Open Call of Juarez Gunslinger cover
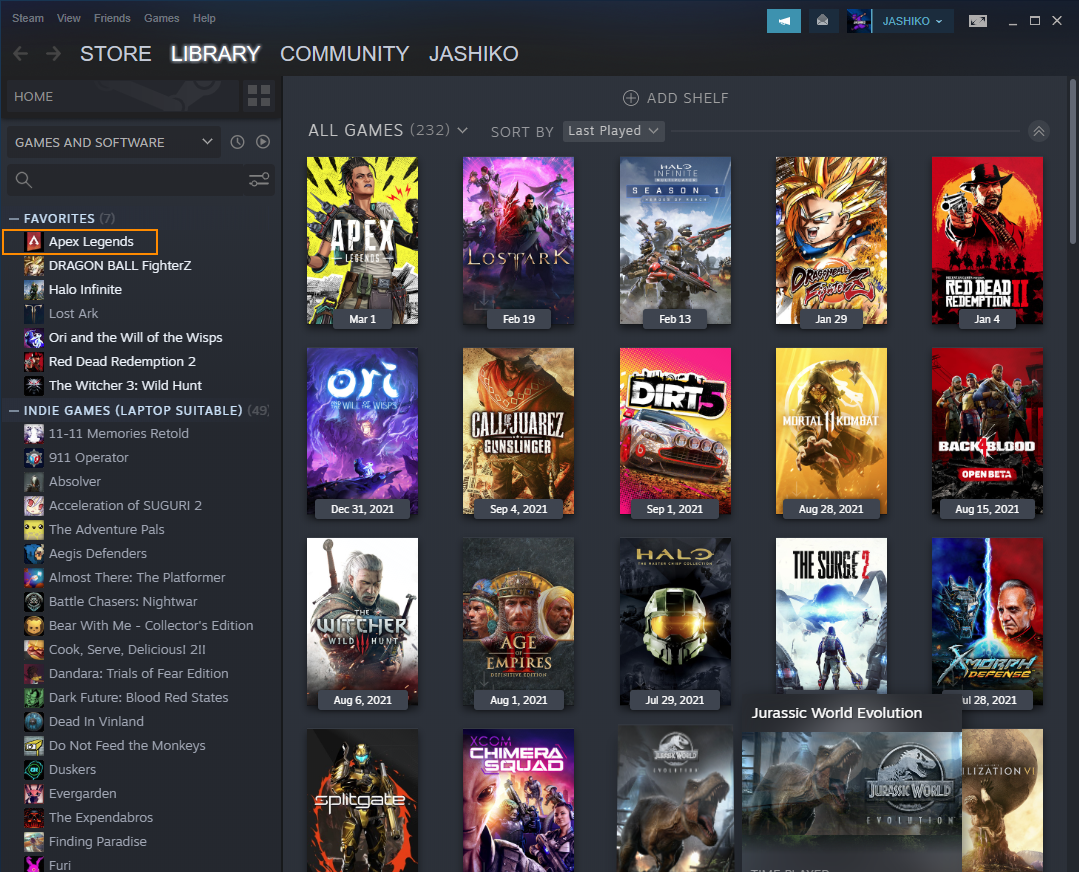The width and height of the screenshot is (1079, 872). tap(518, 431)
